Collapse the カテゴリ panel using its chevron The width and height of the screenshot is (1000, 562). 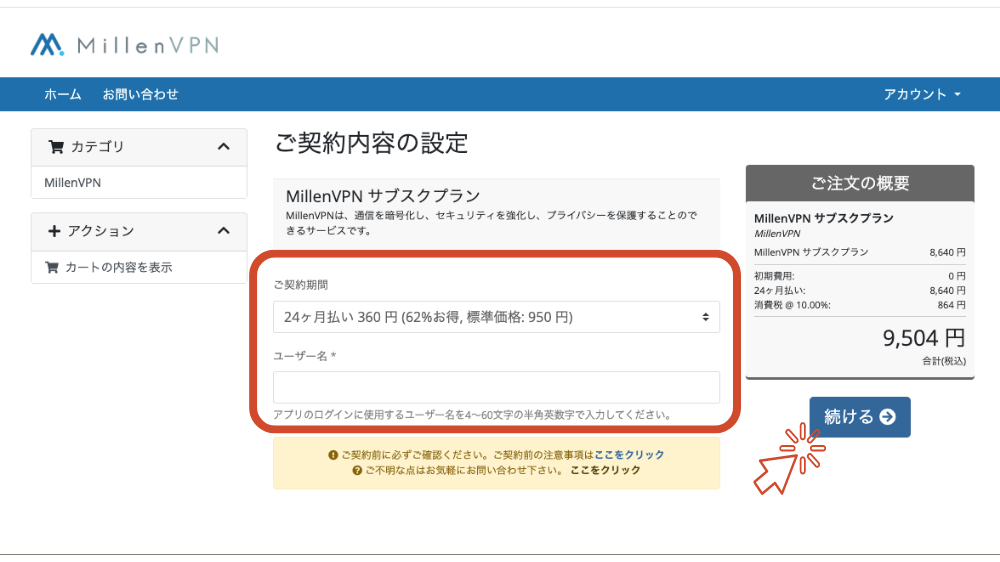coord(223,147)
